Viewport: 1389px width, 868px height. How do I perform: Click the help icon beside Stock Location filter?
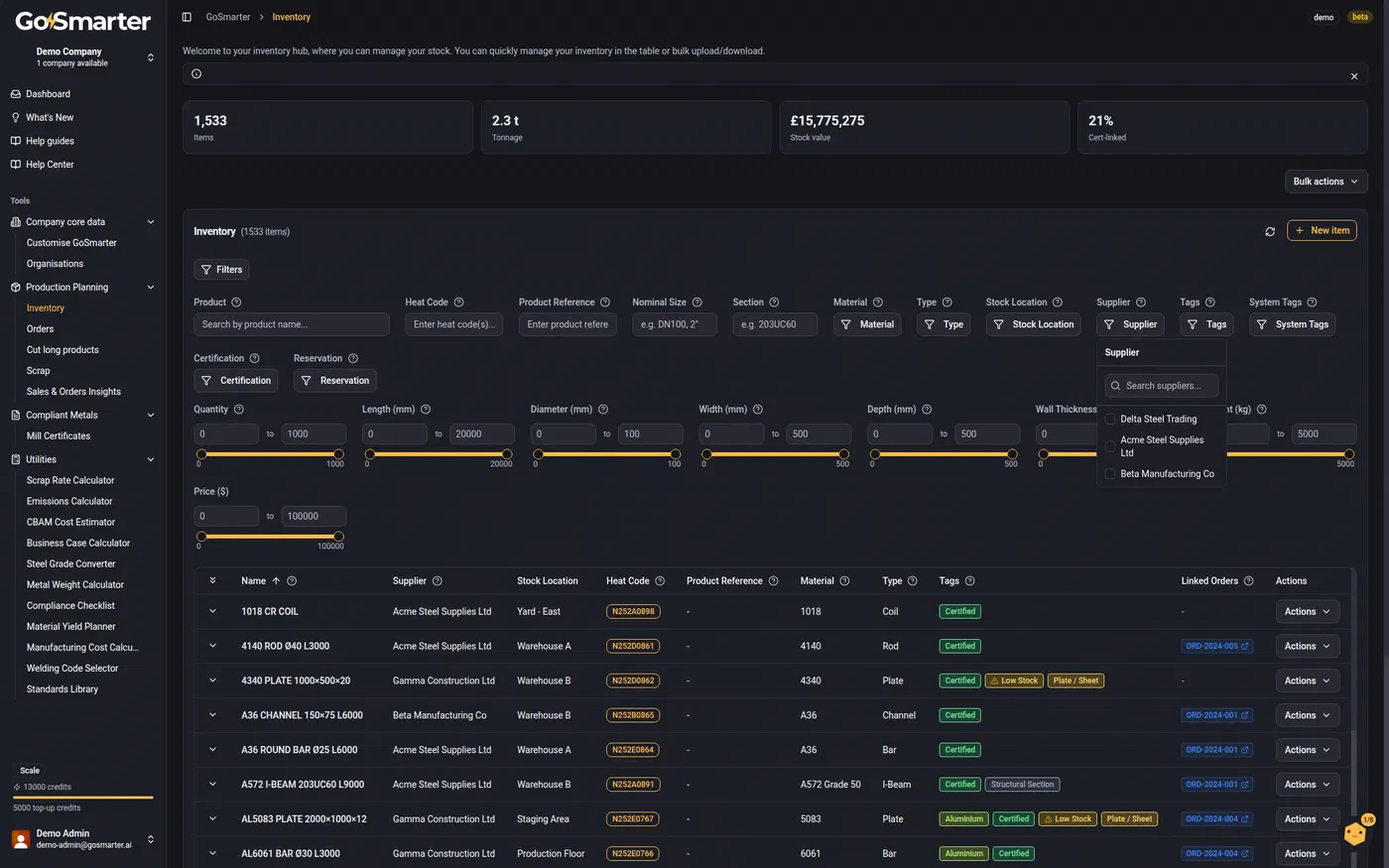click(1057, 303)
